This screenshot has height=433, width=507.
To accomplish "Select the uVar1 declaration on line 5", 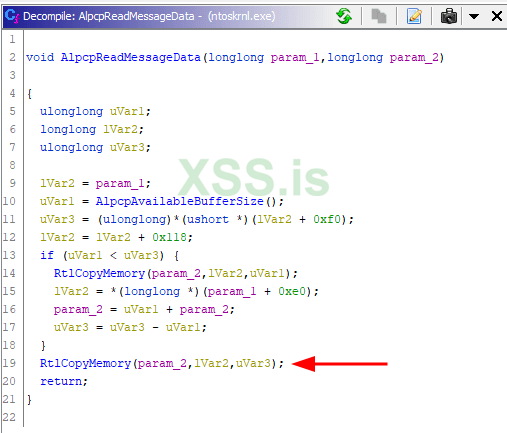I will pyautogui.click(x=127, y=111).
